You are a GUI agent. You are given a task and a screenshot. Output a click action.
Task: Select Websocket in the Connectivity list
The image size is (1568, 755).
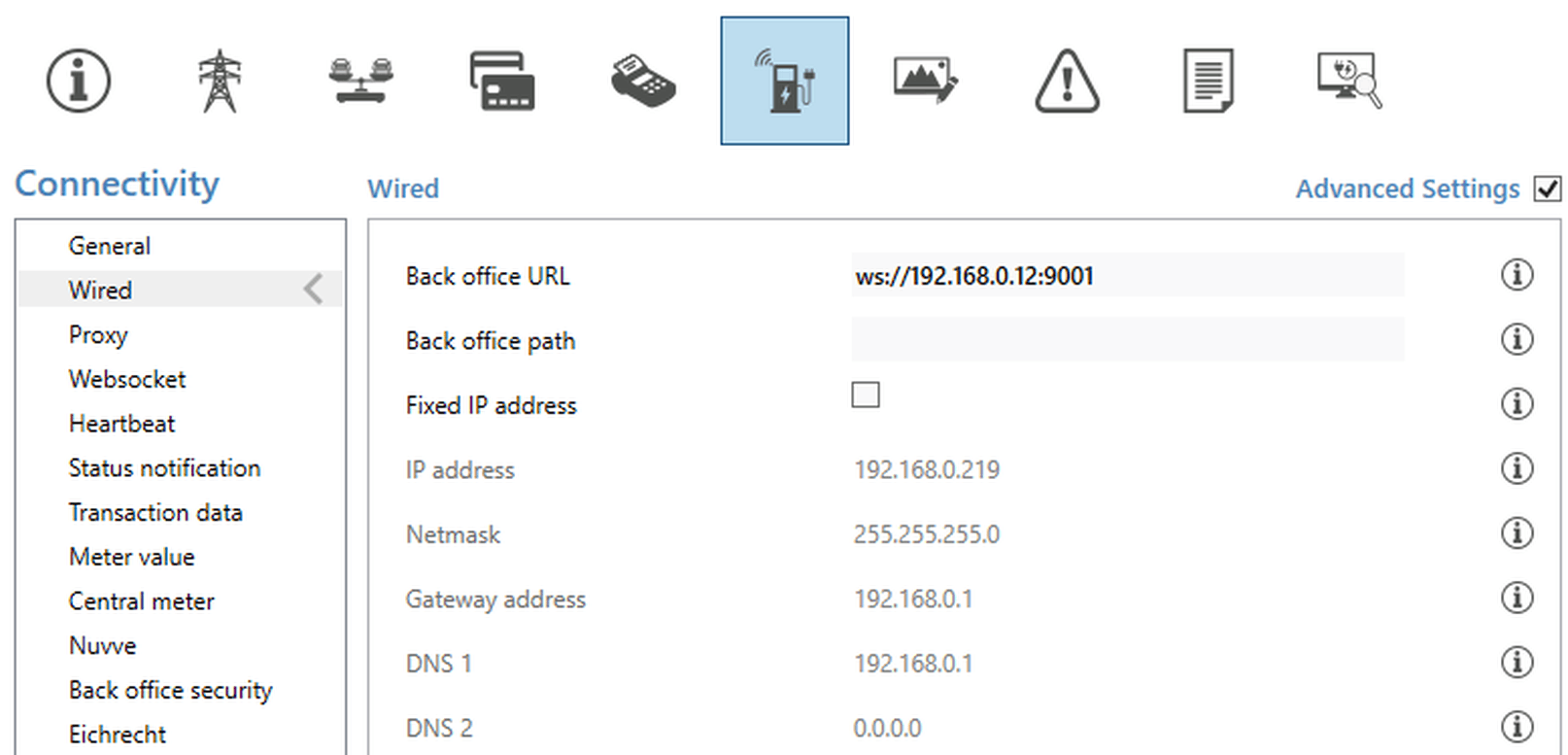127,379
